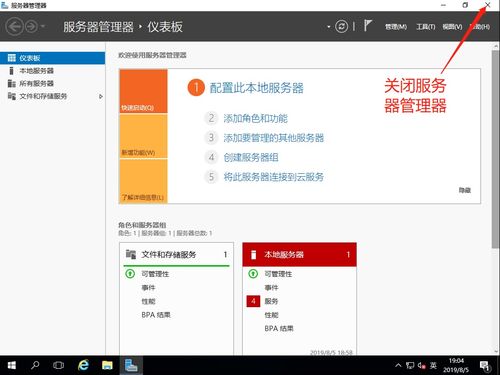Open the Windows Start menu
The image size is (500, 375).
12,365
